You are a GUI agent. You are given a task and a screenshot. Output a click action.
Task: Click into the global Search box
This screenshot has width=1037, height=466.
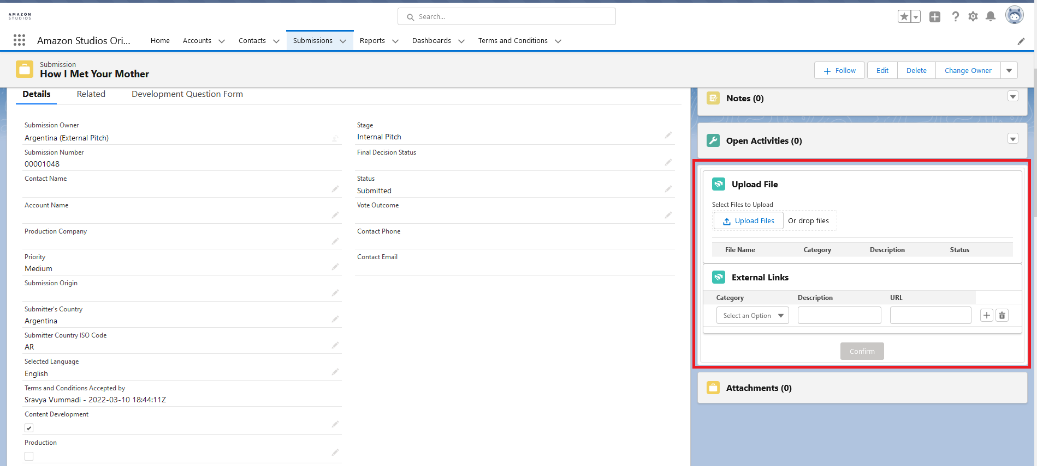[506, 16]
